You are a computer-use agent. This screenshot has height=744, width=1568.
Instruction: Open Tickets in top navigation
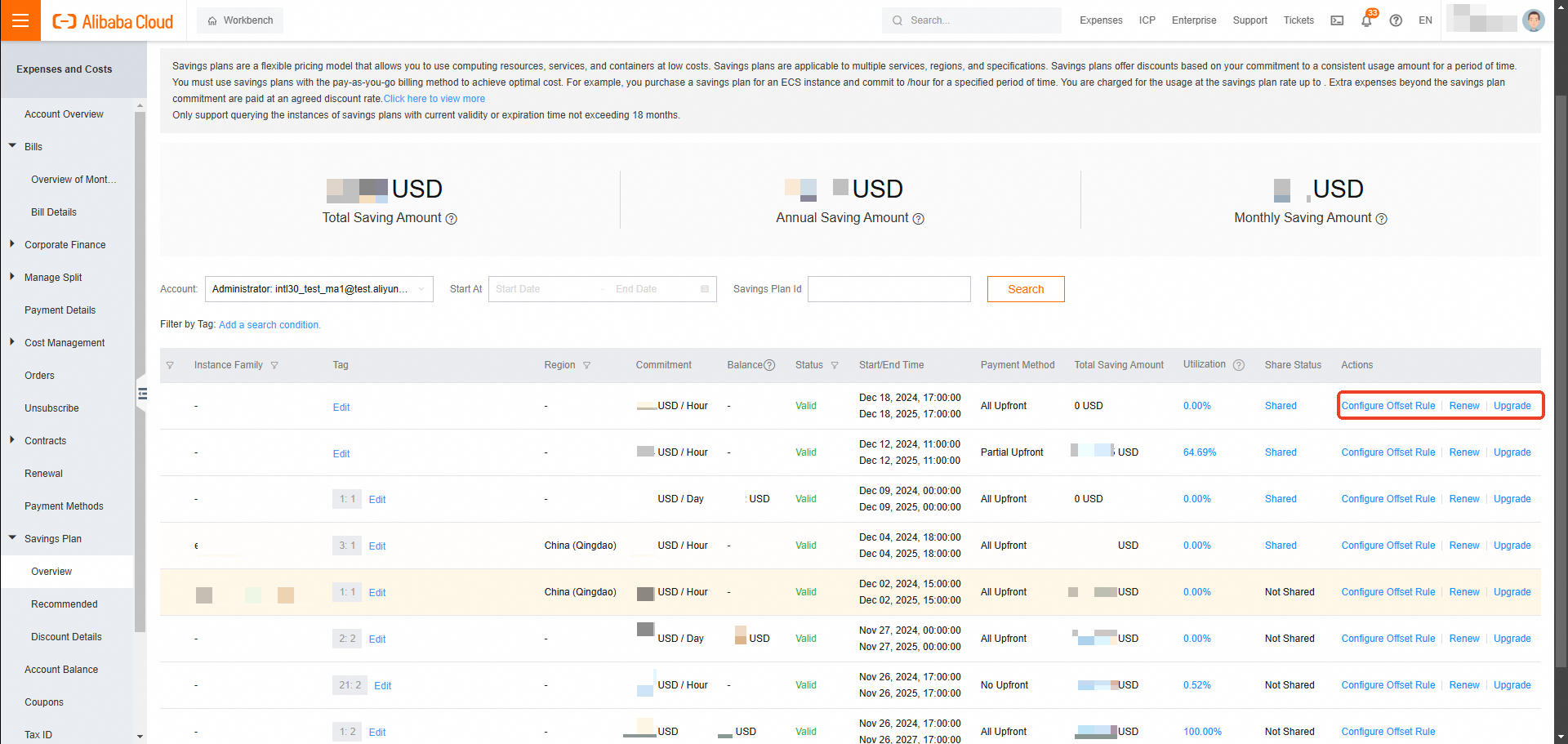(x=1298, y=20)
